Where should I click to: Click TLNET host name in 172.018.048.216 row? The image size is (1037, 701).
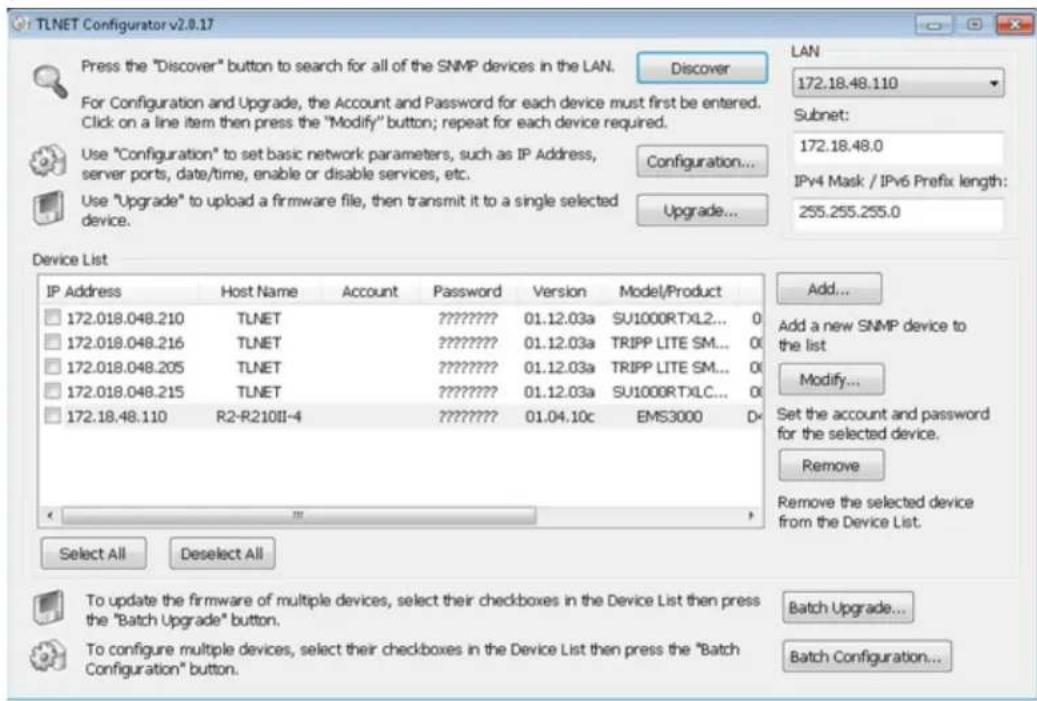259,343
